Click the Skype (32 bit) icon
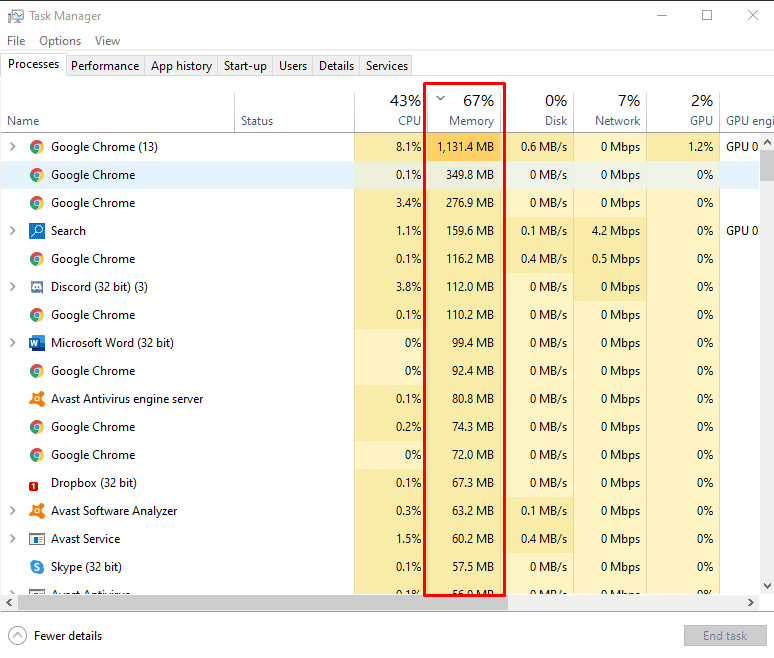The width and height of the screenshot is (774, 658). coord(37,567)
